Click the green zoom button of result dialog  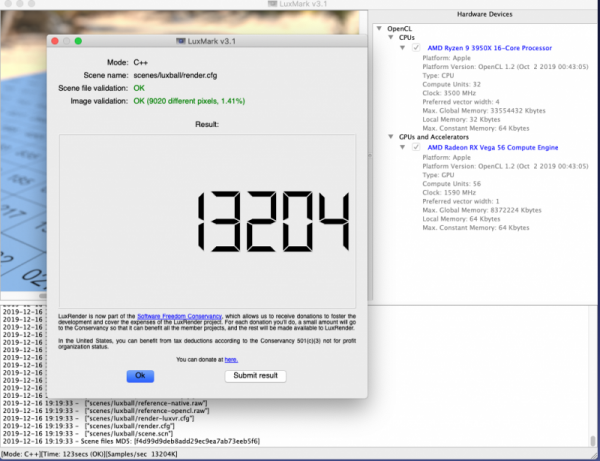pos(78,41)
